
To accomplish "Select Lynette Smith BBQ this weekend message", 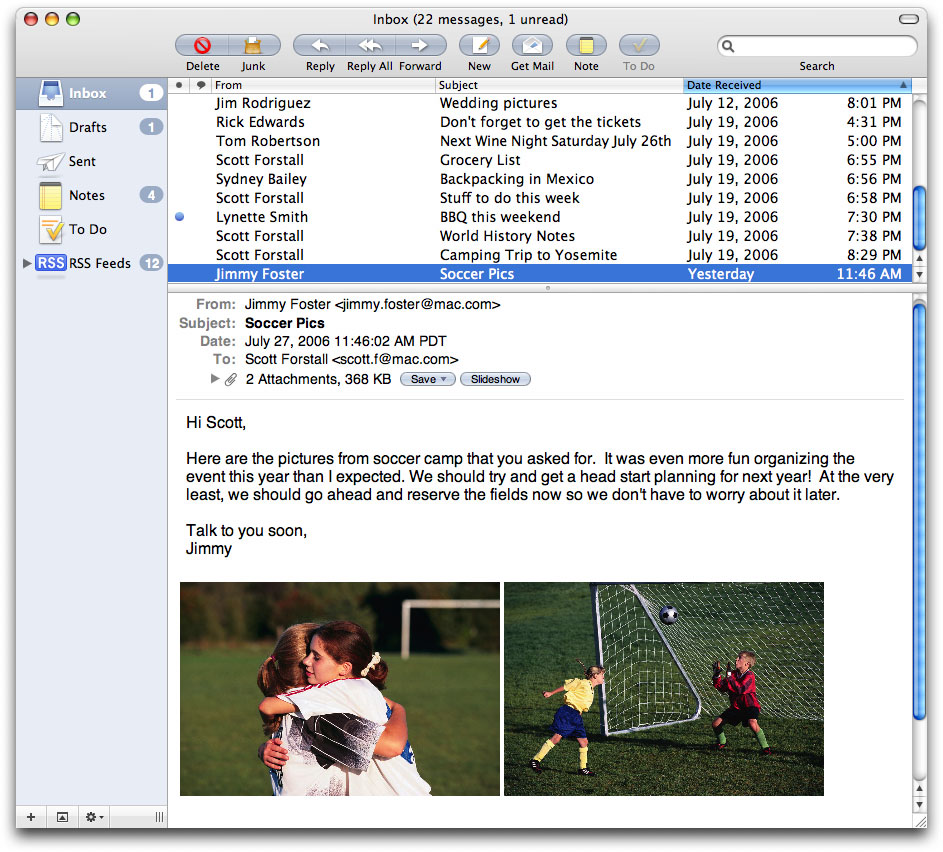I will coord(540,217).
